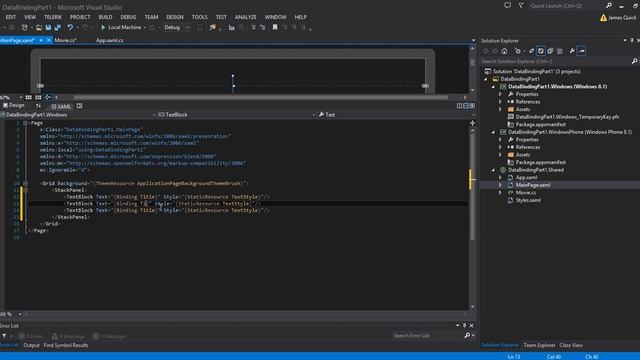Toggle snap to gridlines icon in designer bar
This screenshot has width=640, height=360.
click(x=38, y=97)
